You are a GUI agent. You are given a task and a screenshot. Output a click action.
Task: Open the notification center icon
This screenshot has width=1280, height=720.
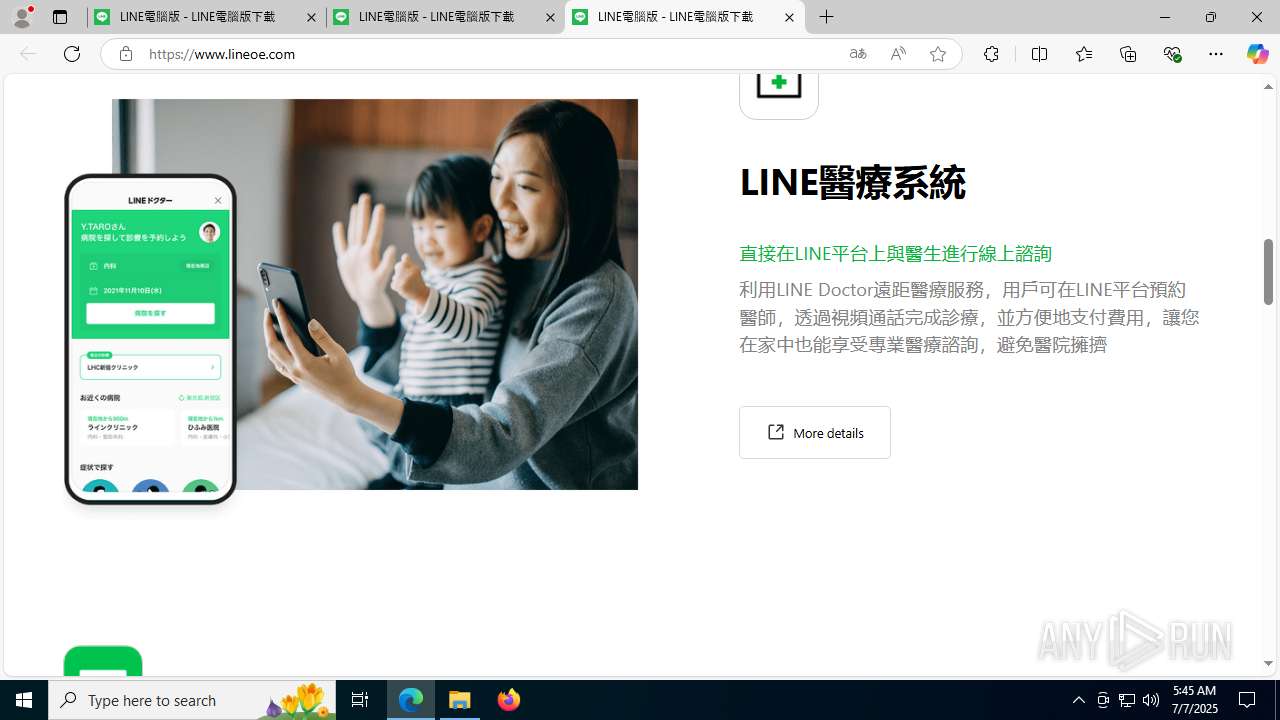(x=1248, y=700)
